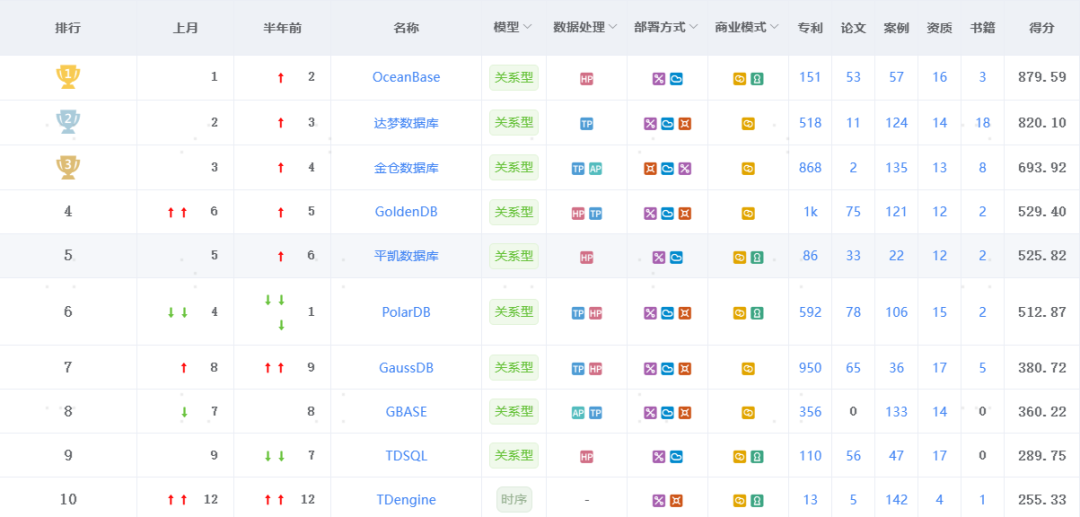Click the orange deployment icon in 达梦数据库 row

click(x=685, y=124)
